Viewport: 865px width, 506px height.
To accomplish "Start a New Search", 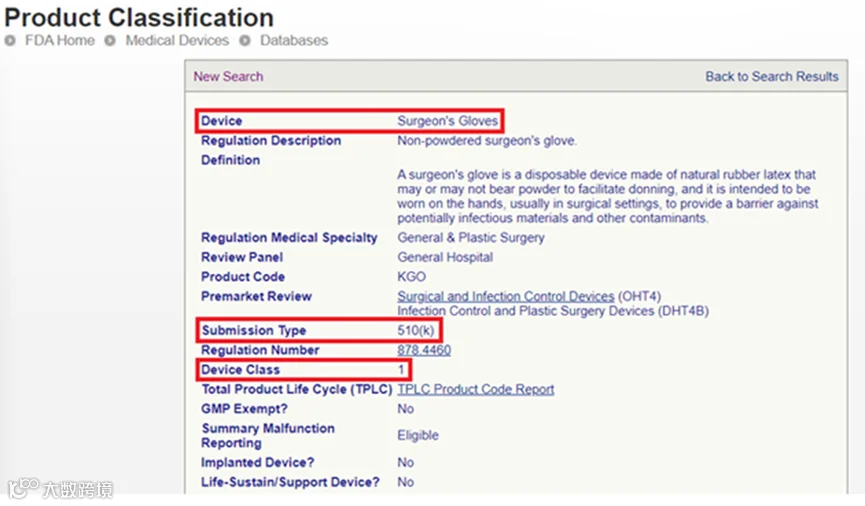I will click(x=228, y=77).
